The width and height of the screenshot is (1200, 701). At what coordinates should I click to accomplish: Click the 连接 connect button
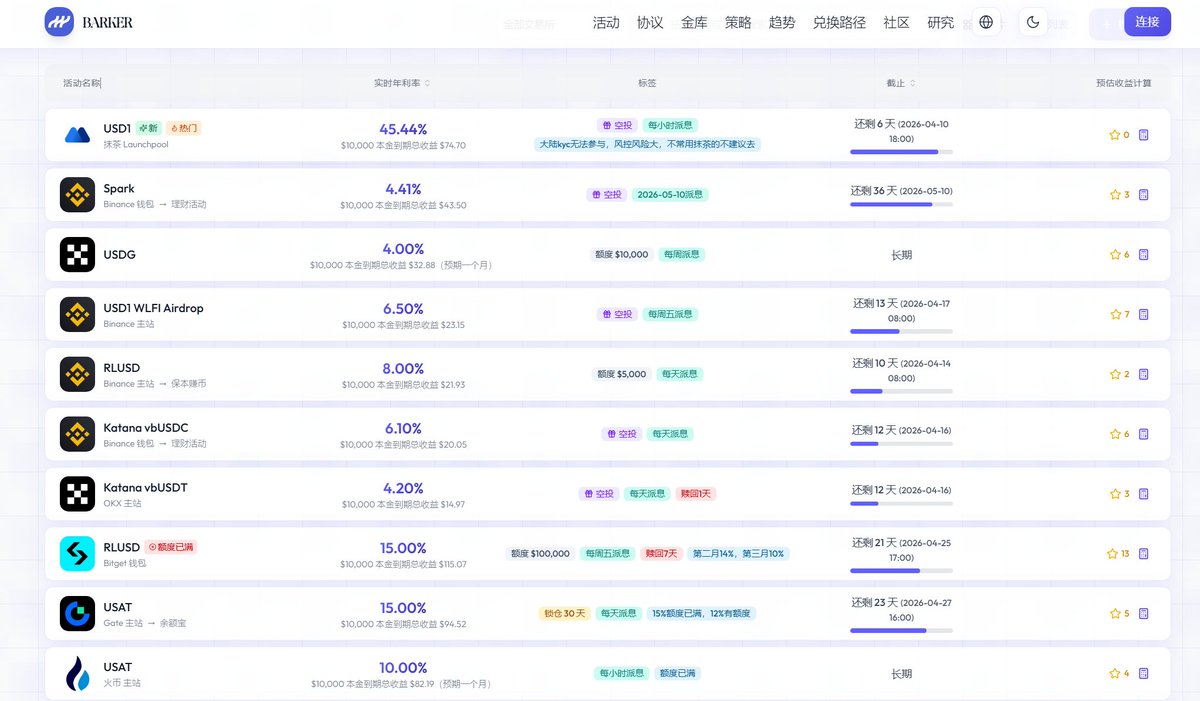(1147, 22)
